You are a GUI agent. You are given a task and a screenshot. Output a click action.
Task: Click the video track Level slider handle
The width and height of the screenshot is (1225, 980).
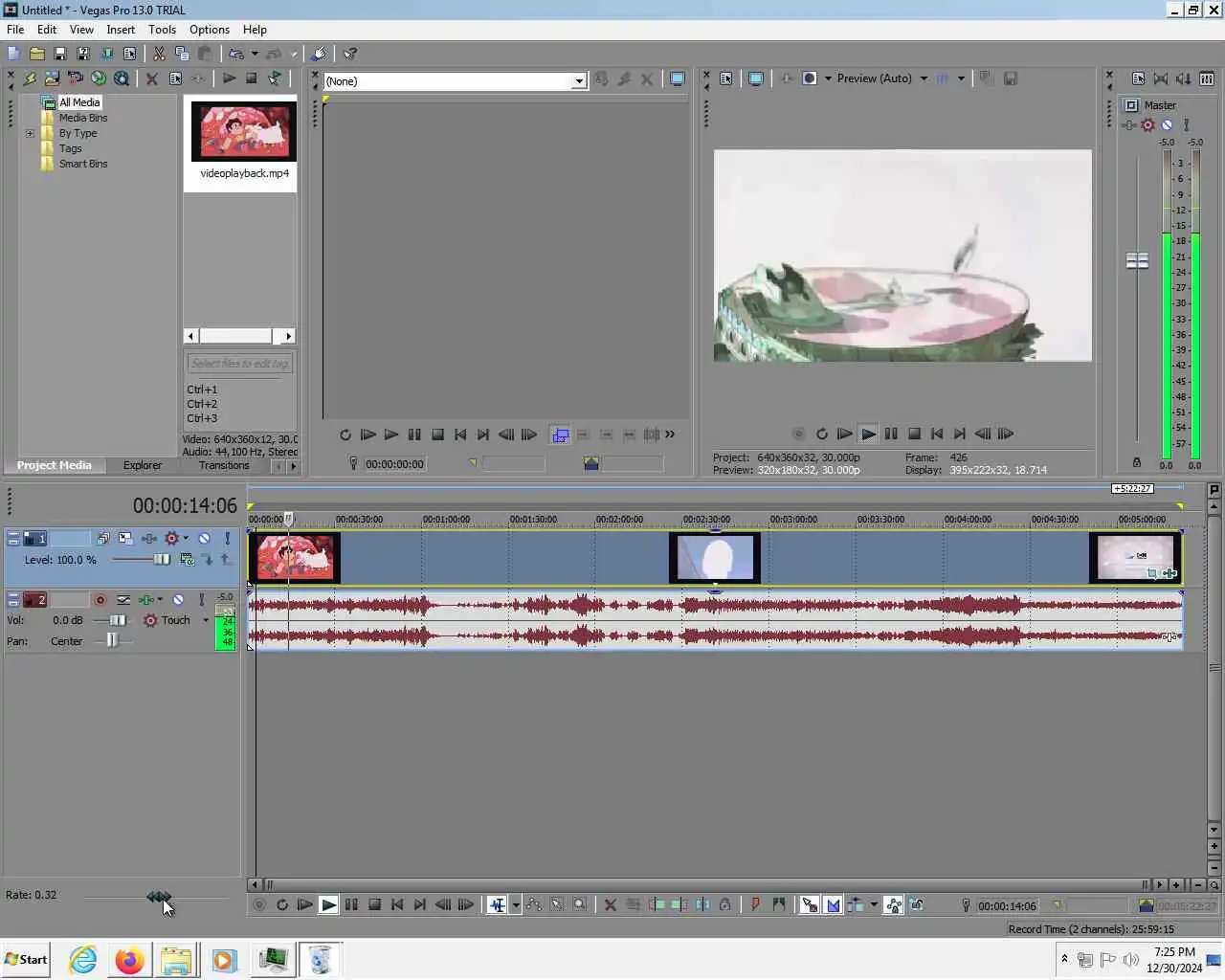click(162, 559)
